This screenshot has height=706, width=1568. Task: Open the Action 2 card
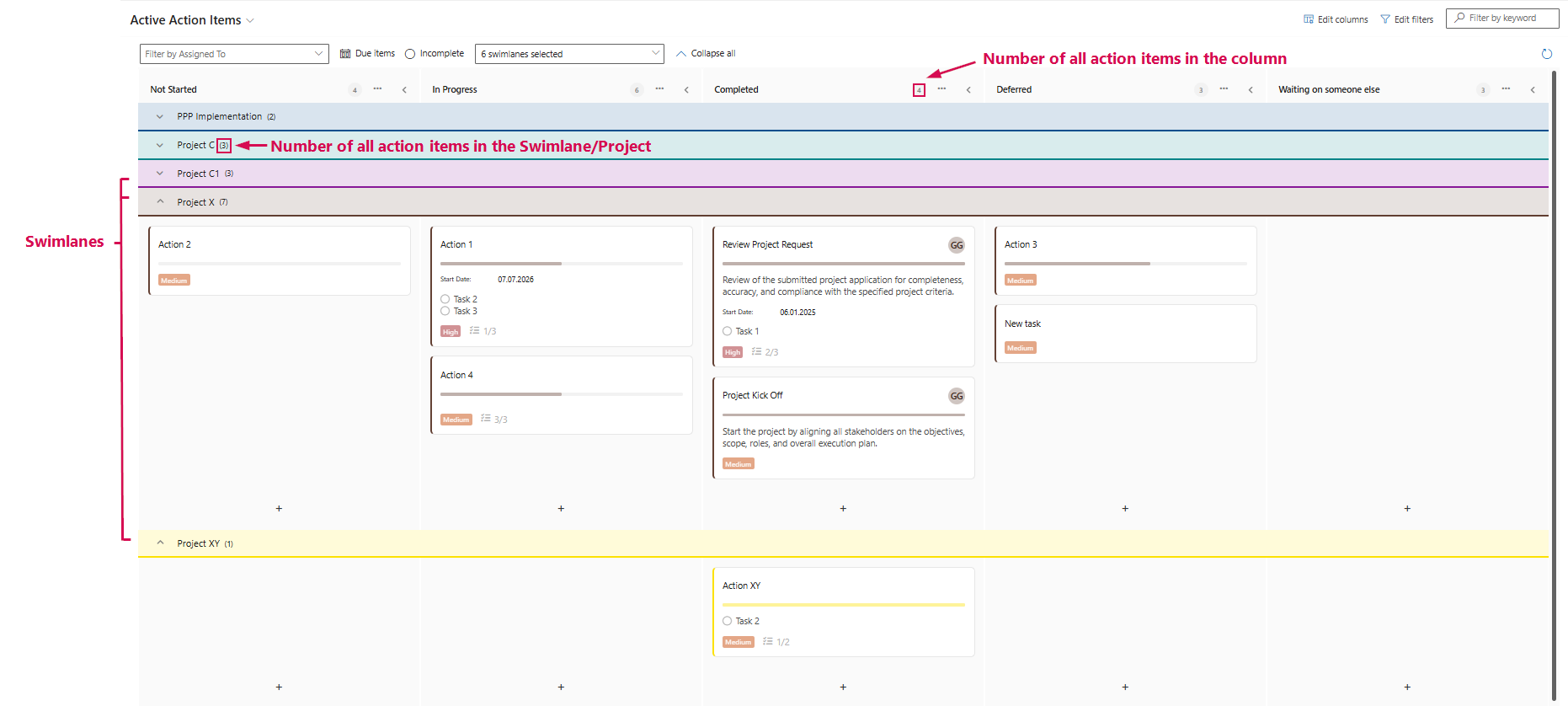(279, 260)
